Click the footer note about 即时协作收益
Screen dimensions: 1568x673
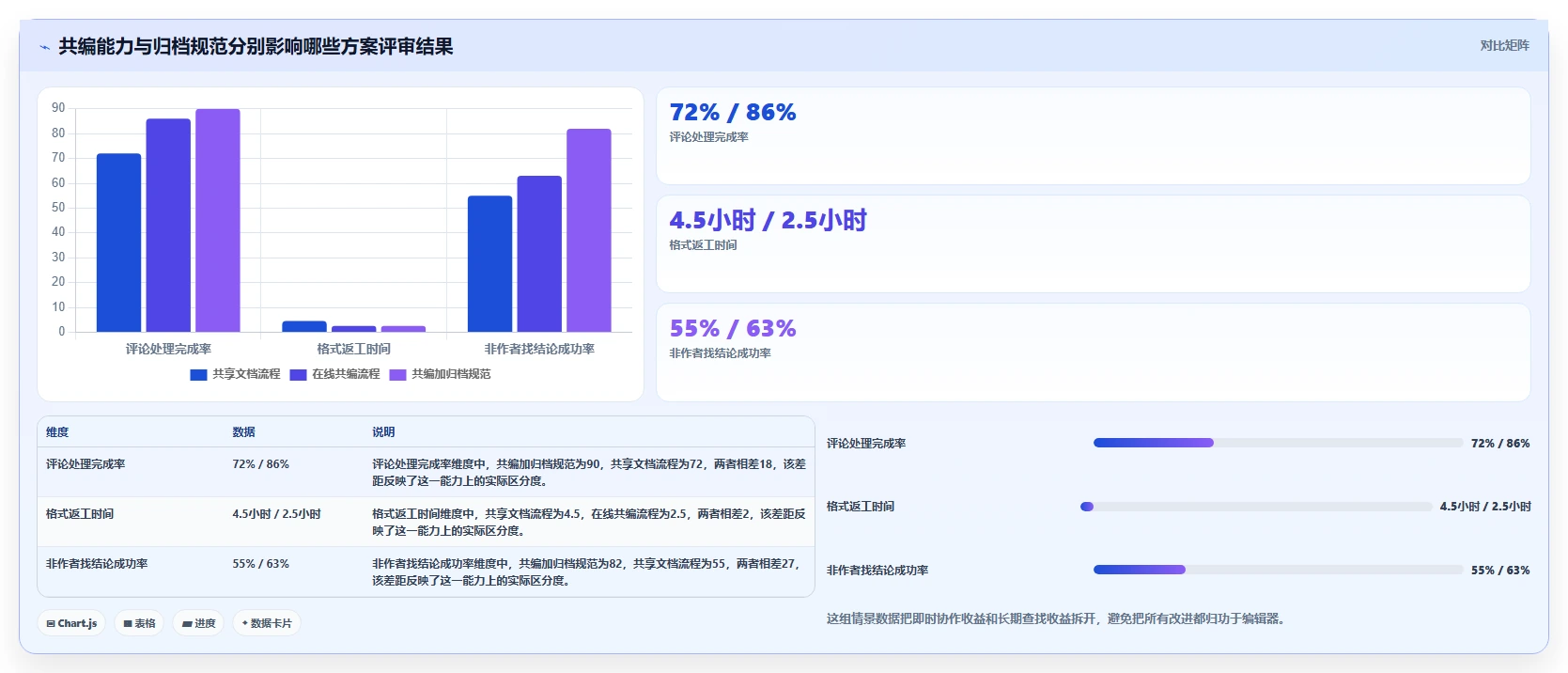[x=1055, y=618]
